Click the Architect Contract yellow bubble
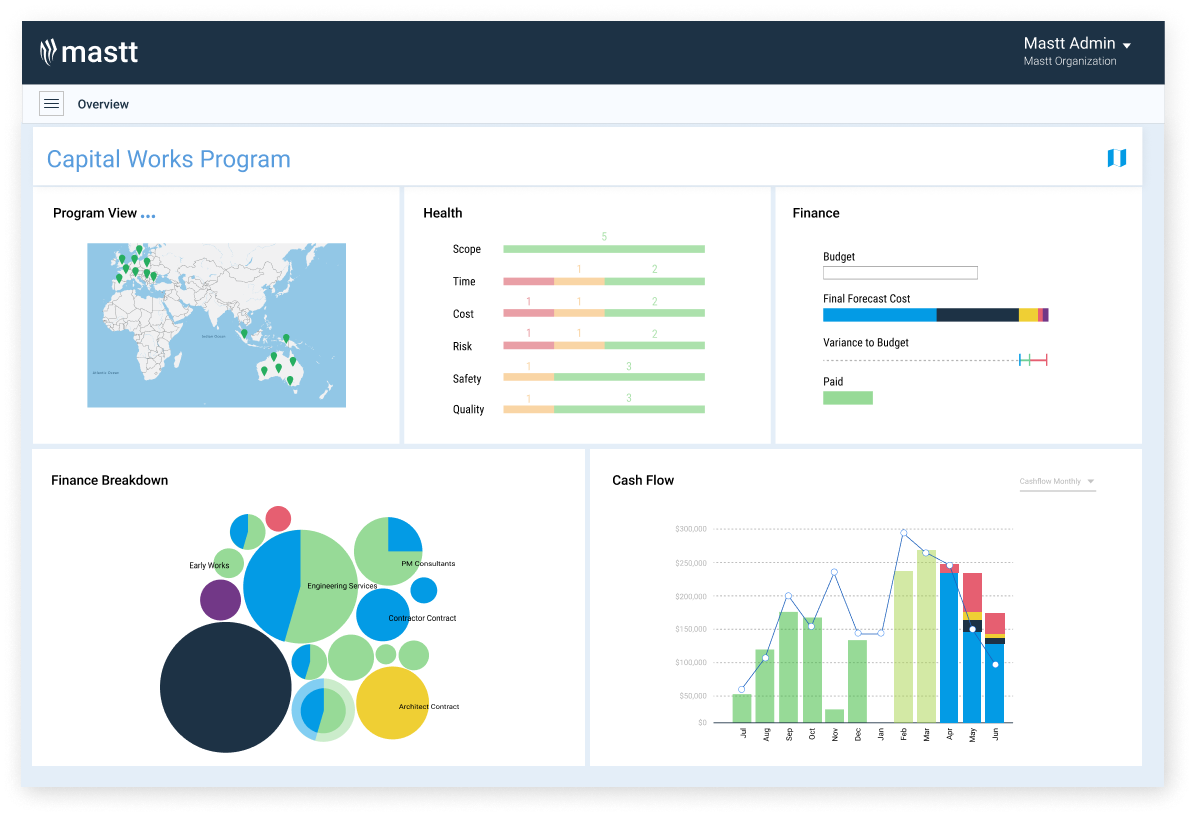The height and width of the screenshot is (816, 1194). [x=392, y=703]
